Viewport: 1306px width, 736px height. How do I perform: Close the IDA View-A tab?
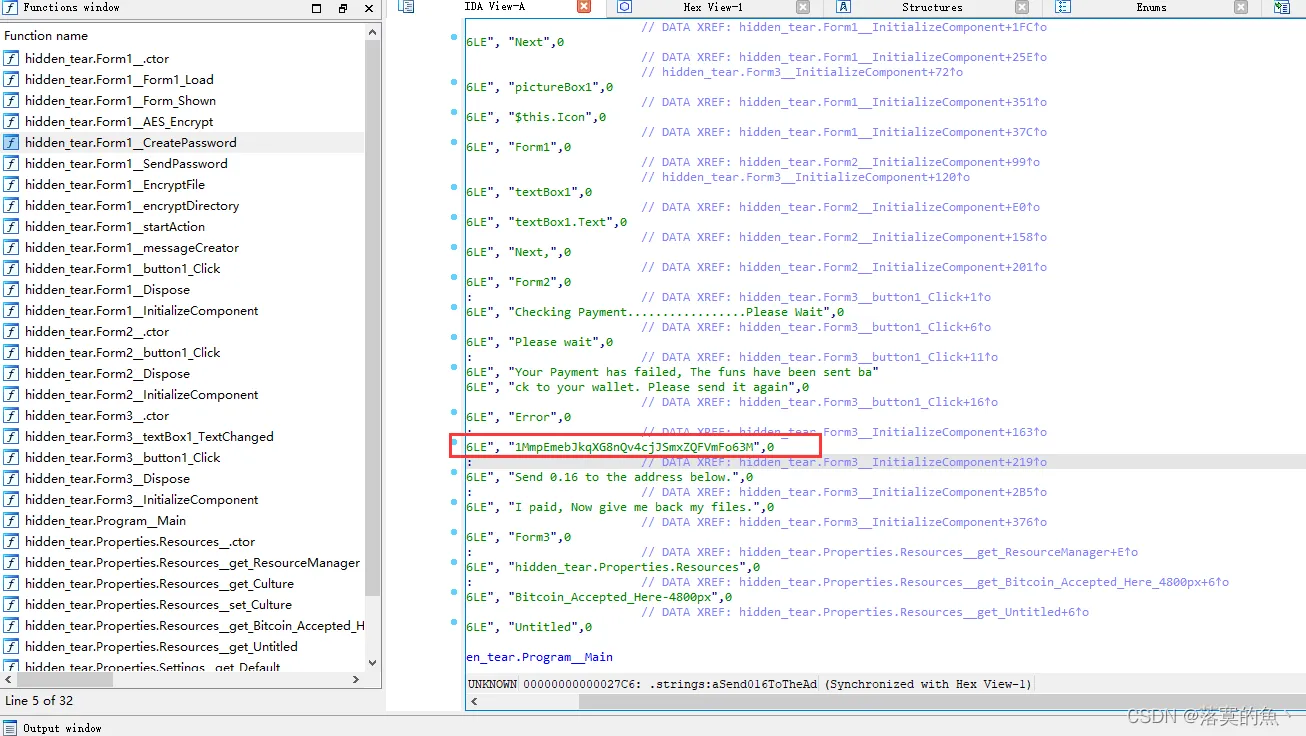tap(584, 7)
